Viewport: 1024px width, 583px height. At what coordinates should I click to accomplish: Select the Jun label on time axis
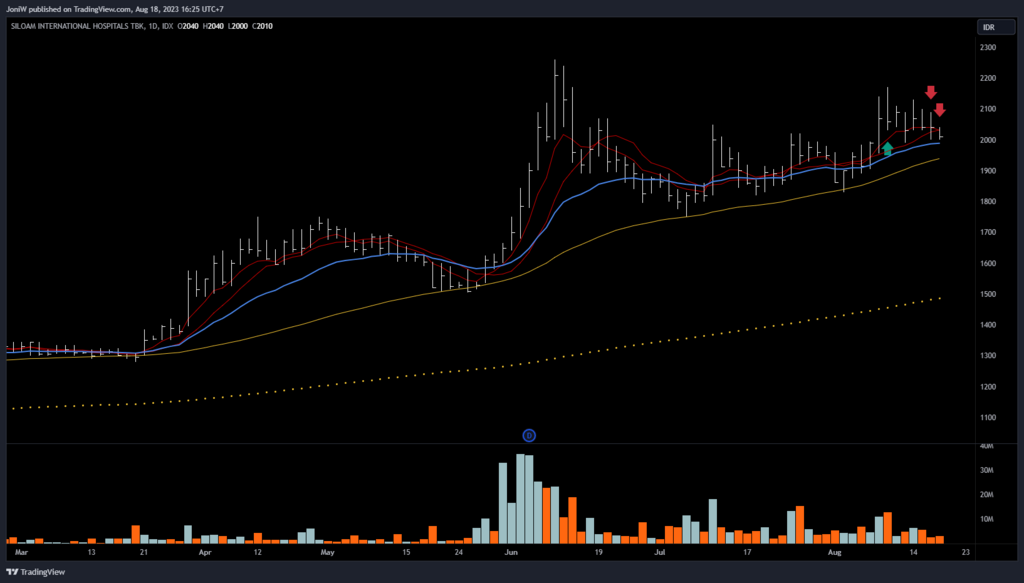point(512,552)
